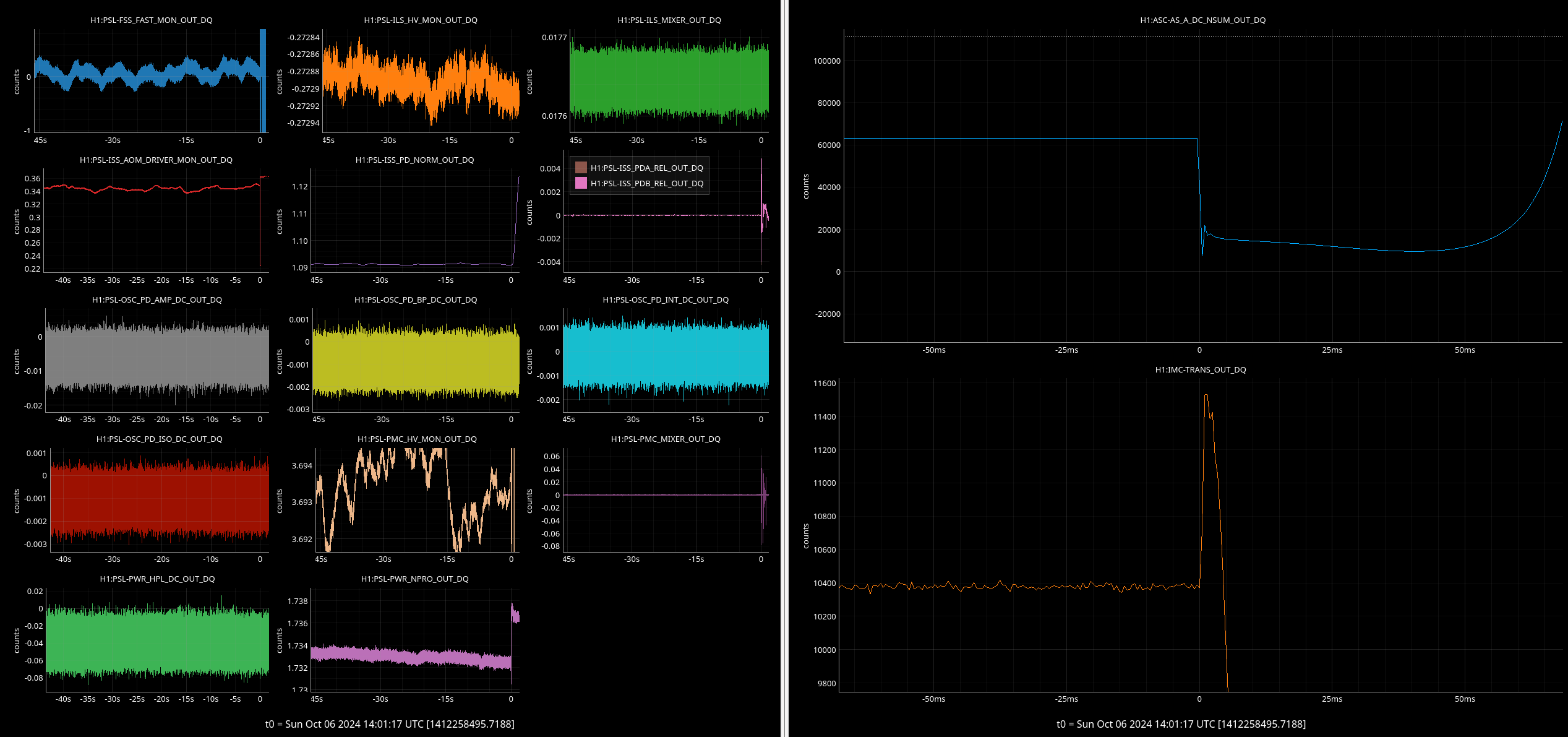Click the H1:PSL-PMC_MIXER_OUT_DQ title

666,439
